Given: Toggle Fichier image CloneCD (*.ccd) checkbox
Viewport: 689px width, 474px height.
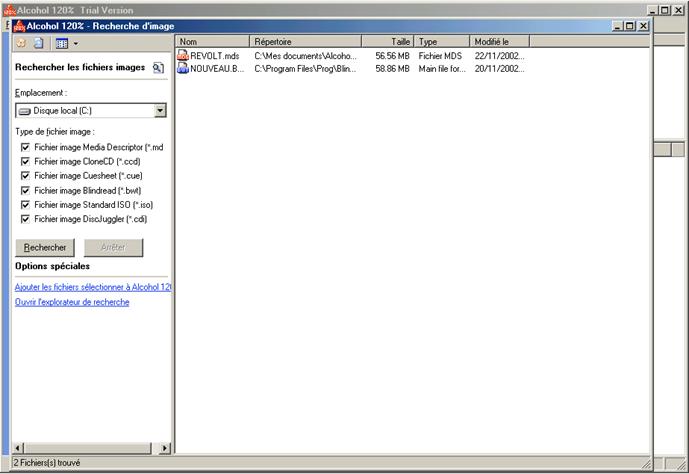Looking at the screenshot, I should point(25,161).
